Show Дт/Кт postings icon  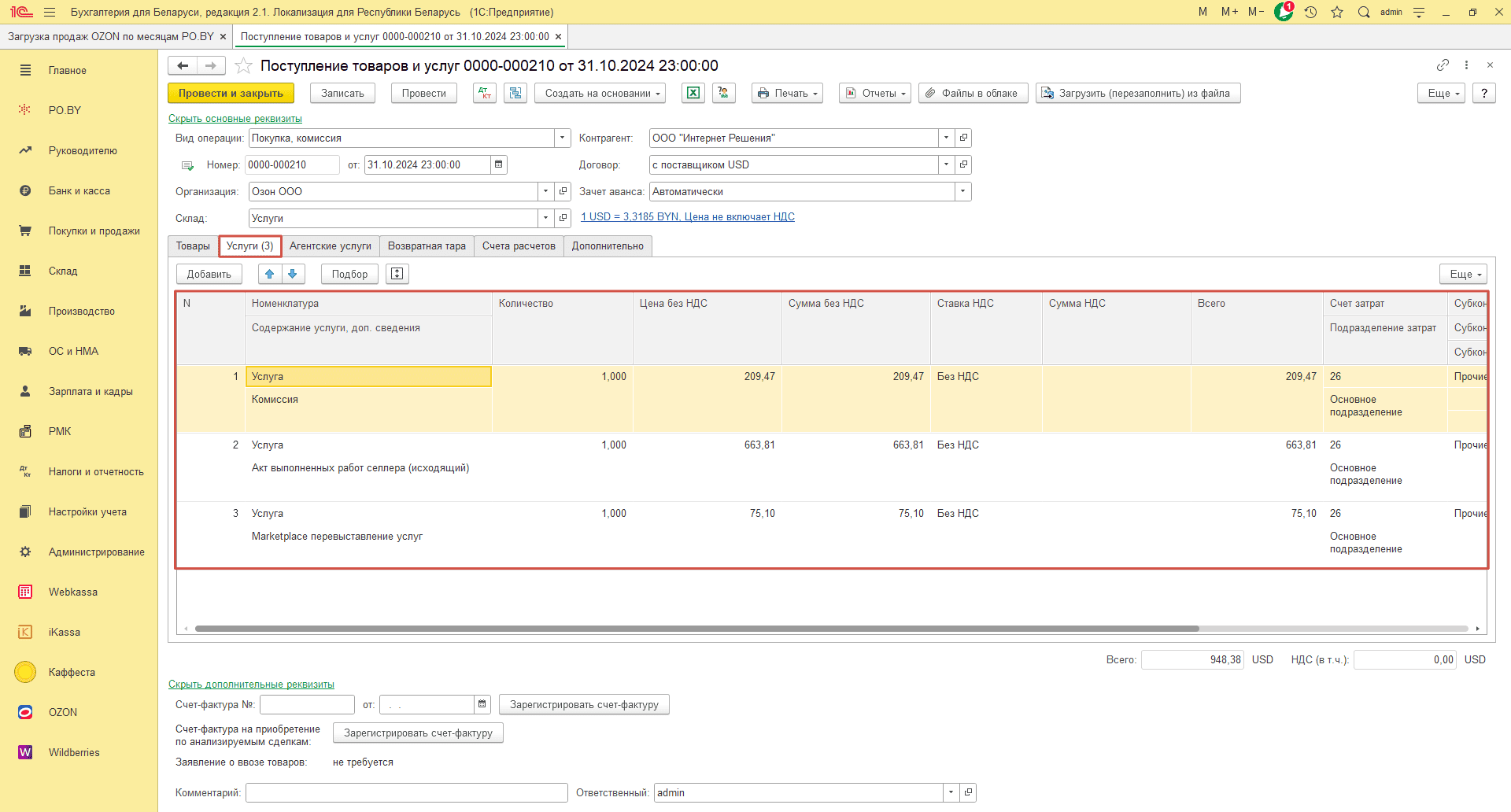pos(485,93)
